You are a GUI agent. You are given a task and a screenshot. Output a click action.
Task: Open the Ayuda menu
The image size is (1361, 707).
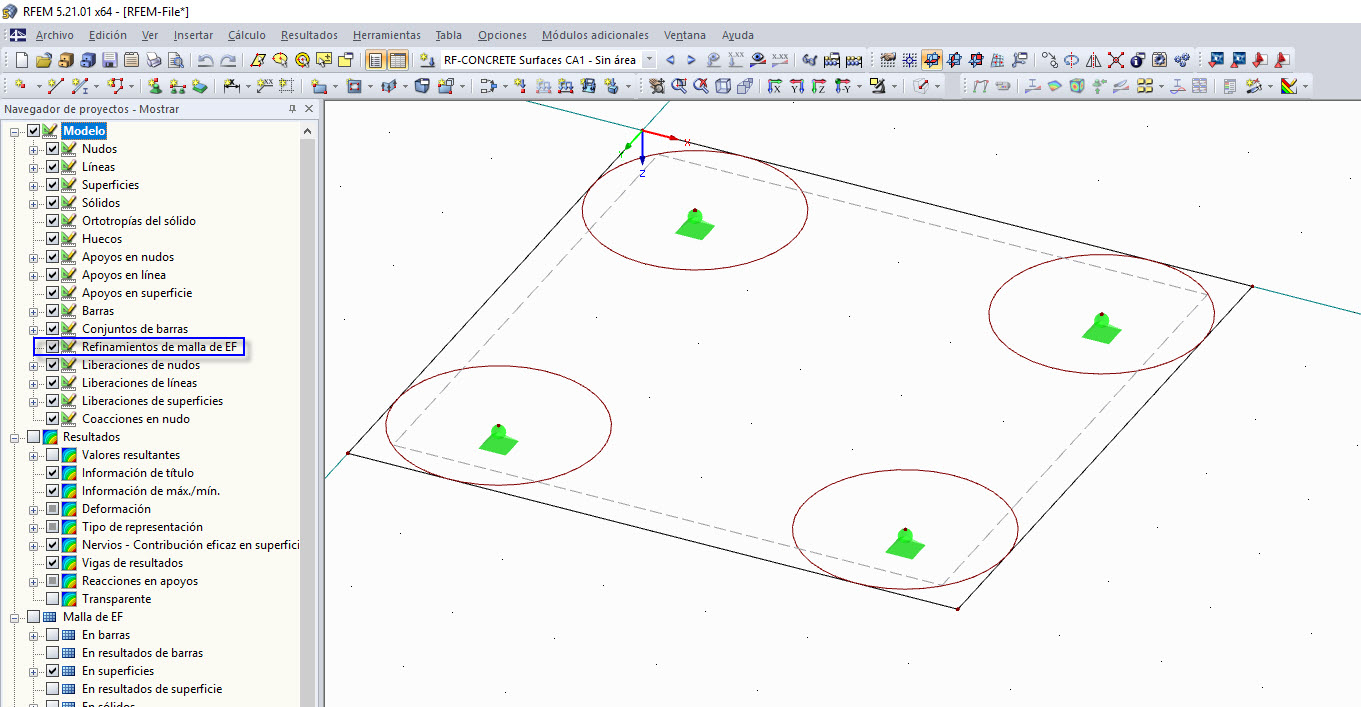[738, 35]
